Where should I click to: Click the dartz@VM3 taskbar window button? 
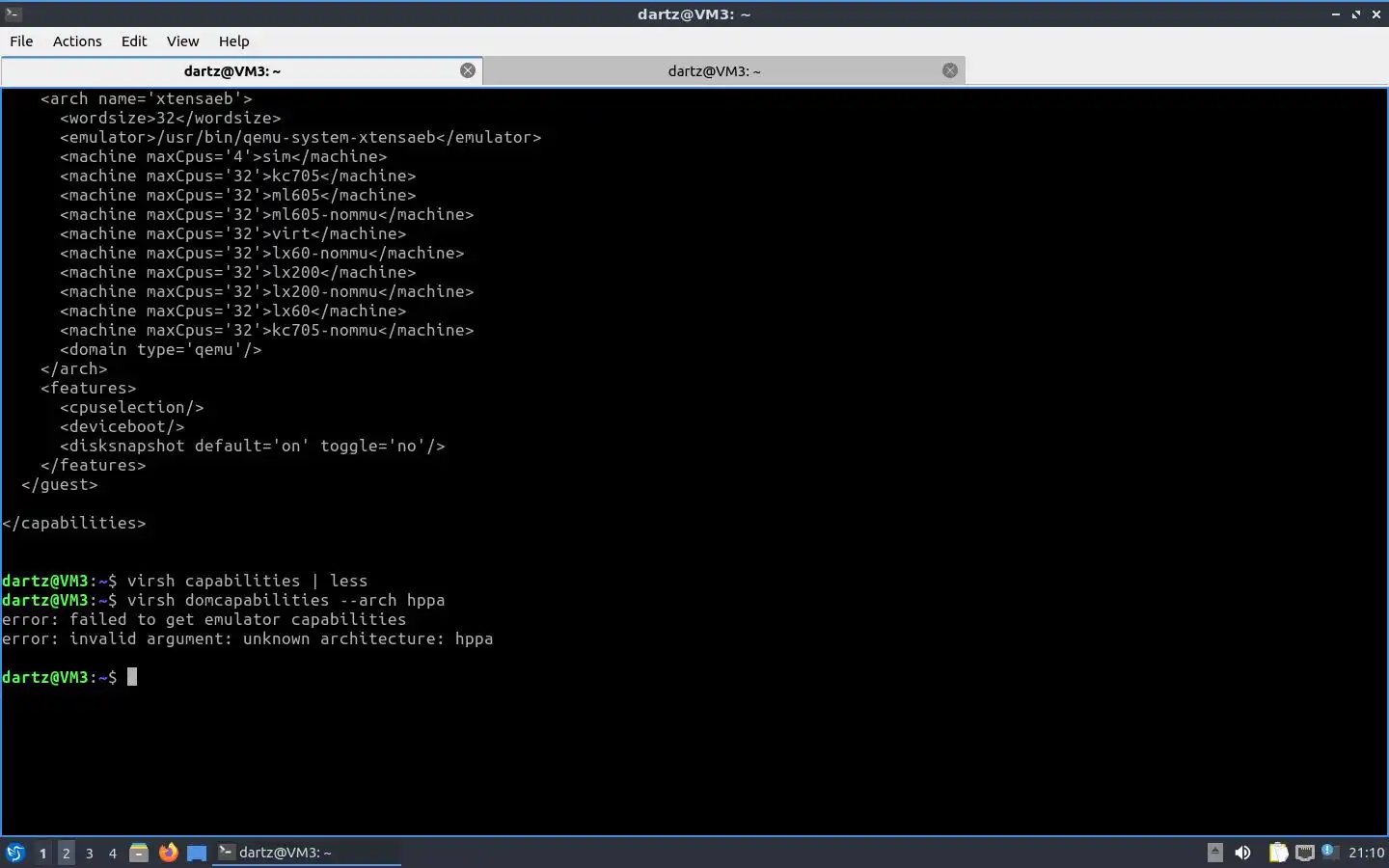pyautogui.click(x=307, y=853)
